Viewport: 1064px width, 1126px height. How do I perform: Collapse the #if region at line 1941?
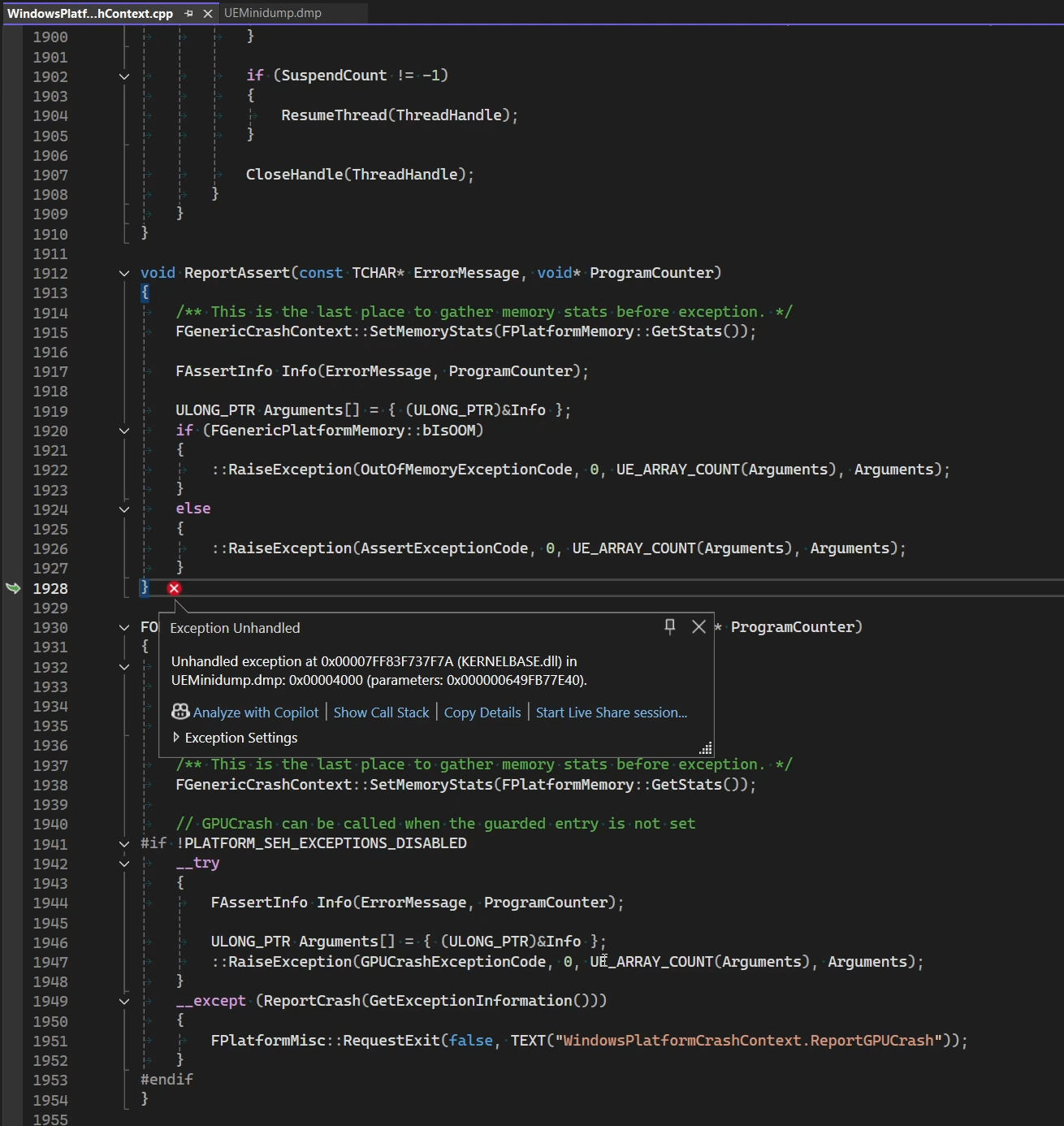(x=124, y=844)
